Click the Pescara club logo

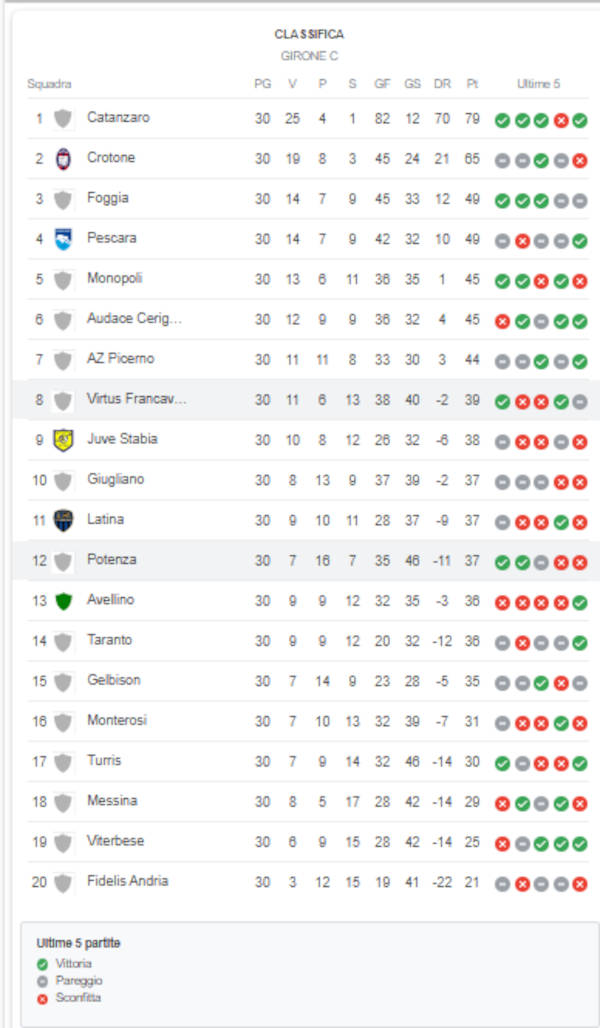tap(63, 239)
